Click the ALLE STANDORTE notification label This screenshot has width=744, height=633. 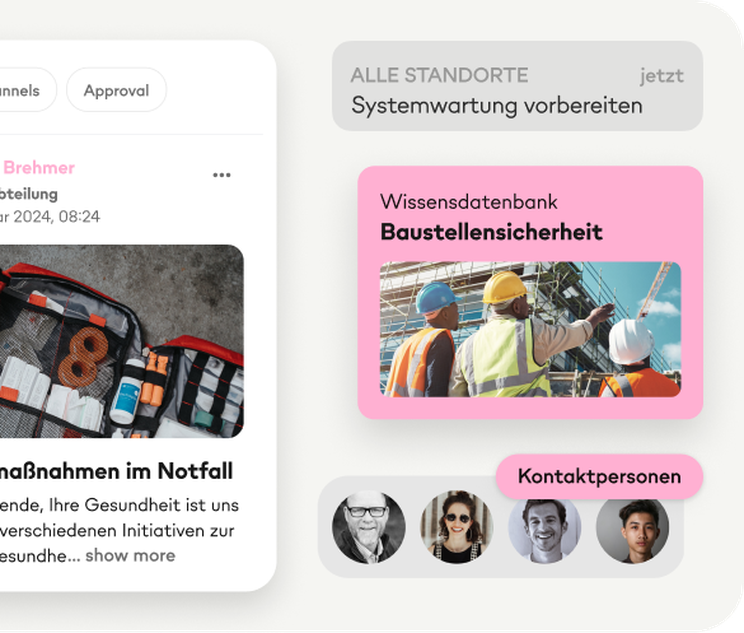439,75
